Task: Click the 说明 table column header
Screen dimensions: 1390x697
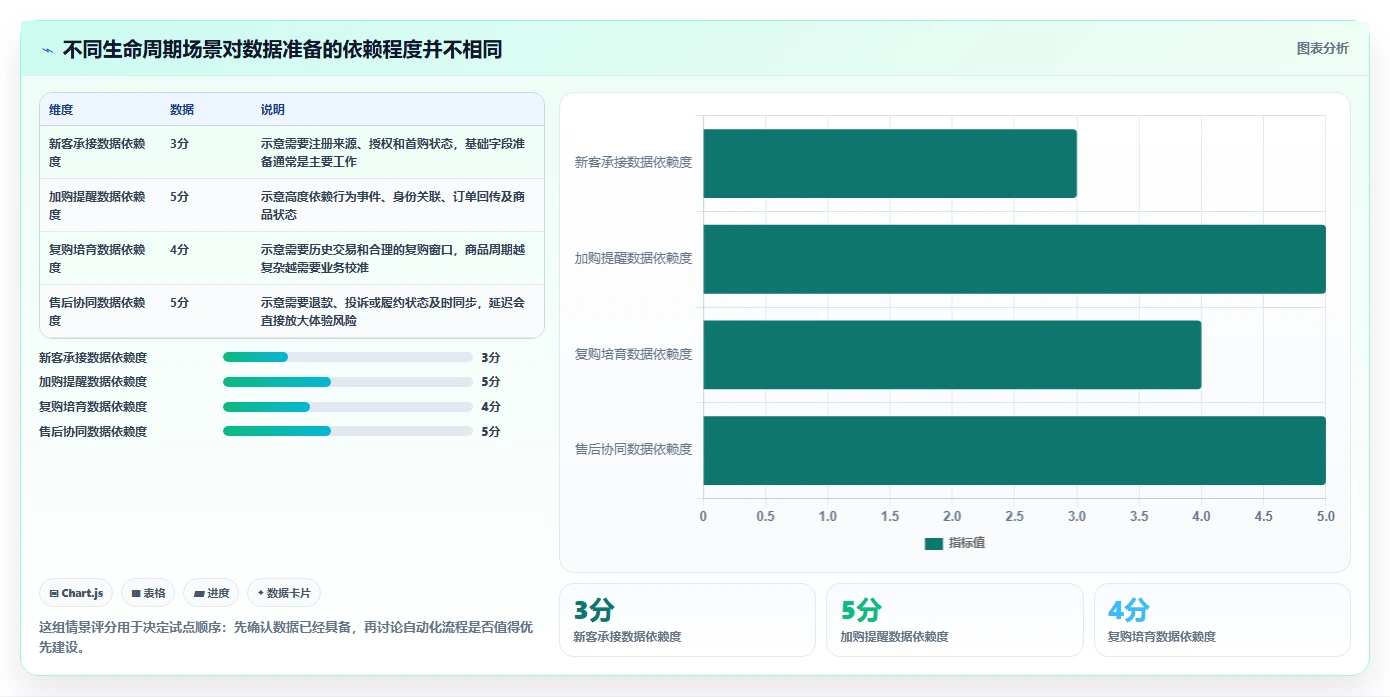Action: point(273,110)
